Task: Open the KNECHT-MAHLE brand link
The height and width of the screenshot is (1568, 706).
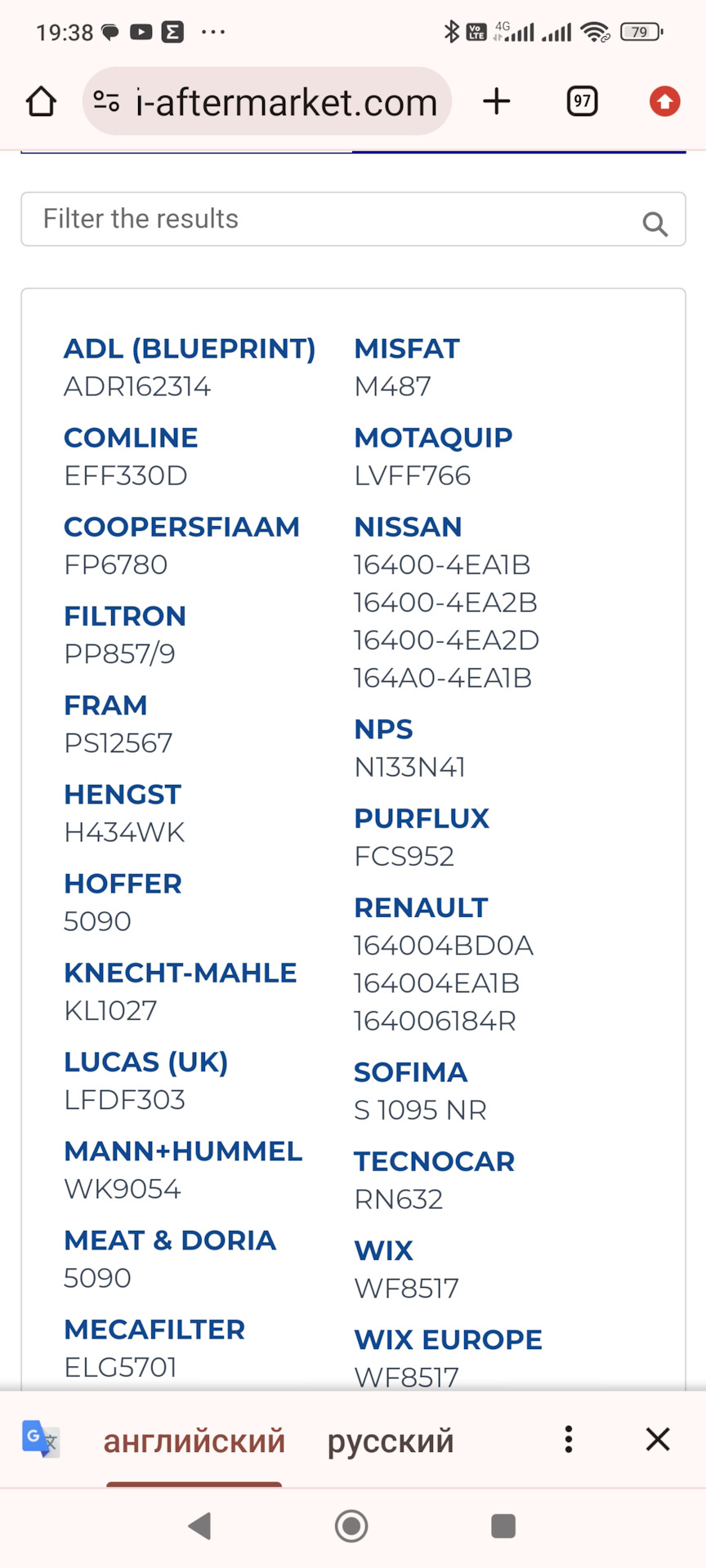Action: click(181, 973)
